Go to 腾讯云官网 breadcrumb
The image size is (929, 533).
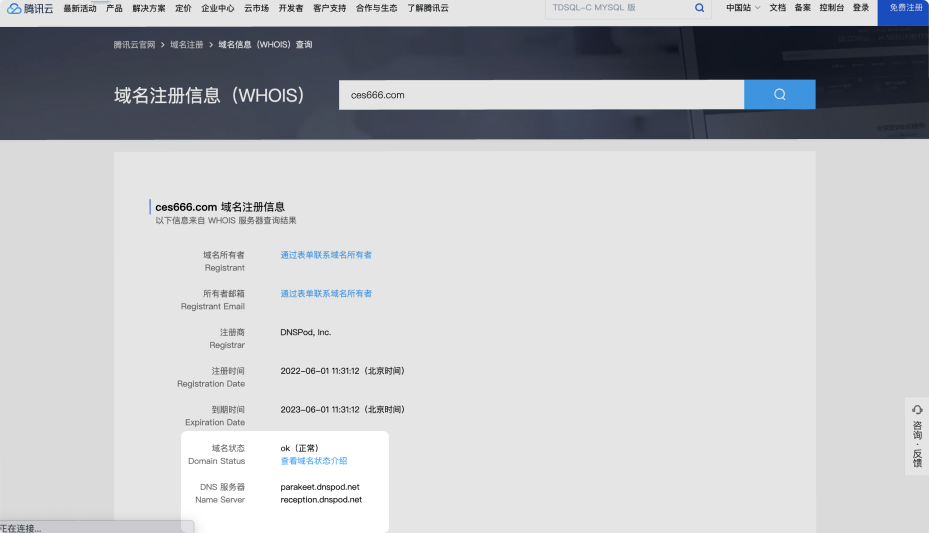134,44
